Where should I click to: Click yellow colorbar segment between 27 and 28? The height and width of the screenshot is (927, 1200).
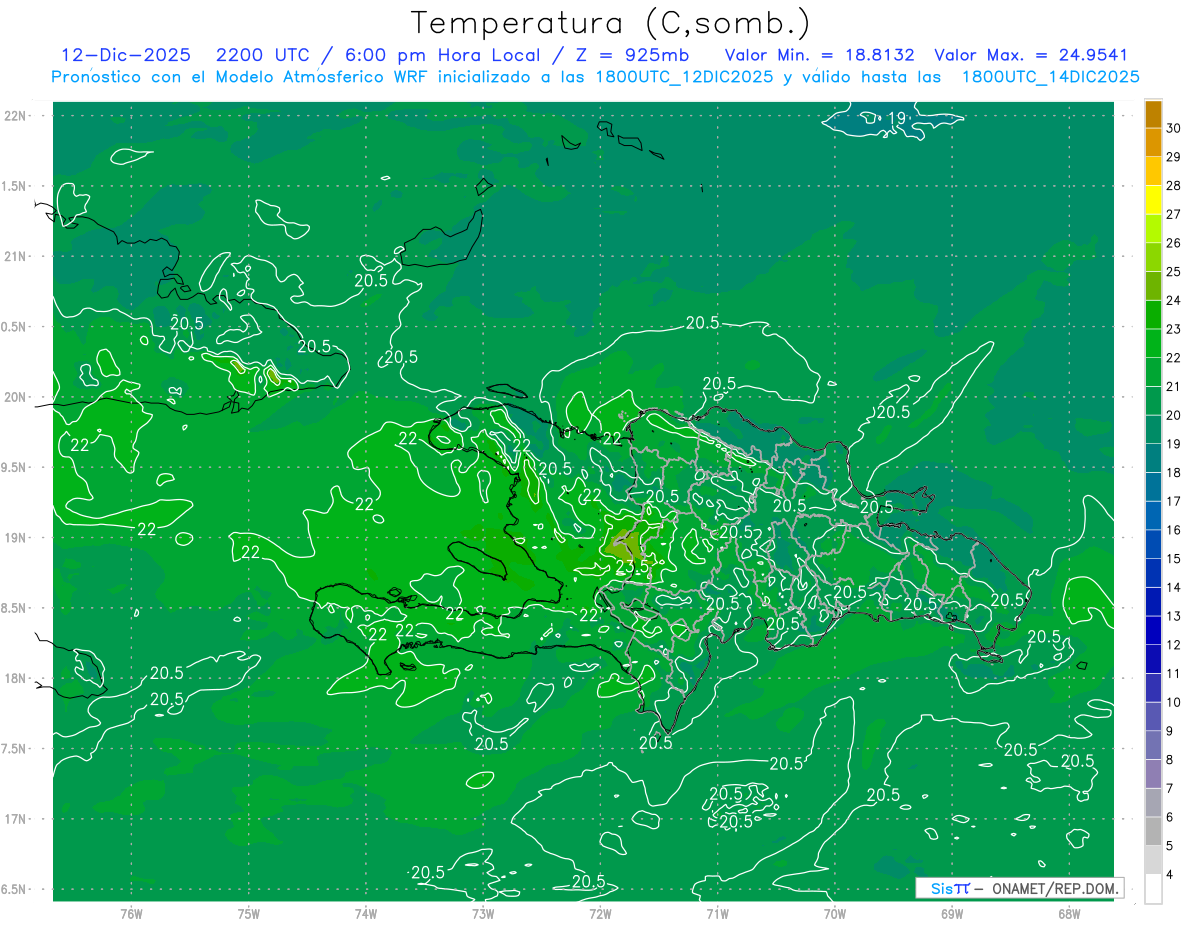tap(1153, 200)
